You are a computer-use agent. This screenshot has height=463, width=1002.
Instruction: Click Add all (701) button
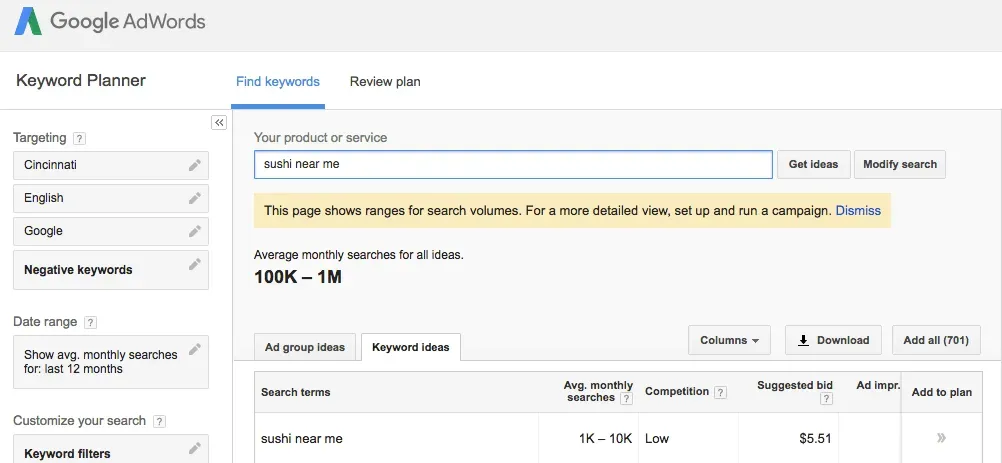point(936,340)
